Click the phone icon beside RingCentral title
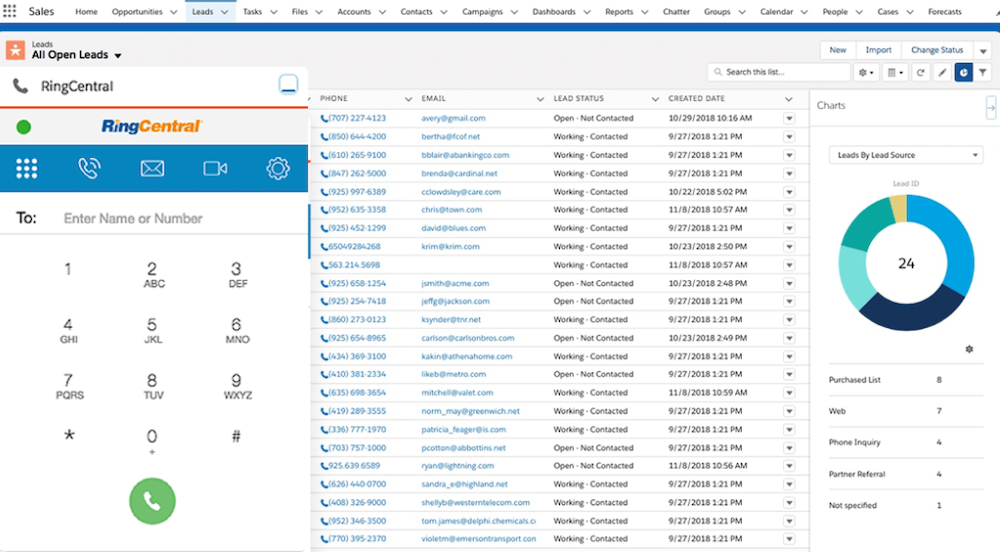This screenshot has width=1000, height=552. tap(20, 86)
